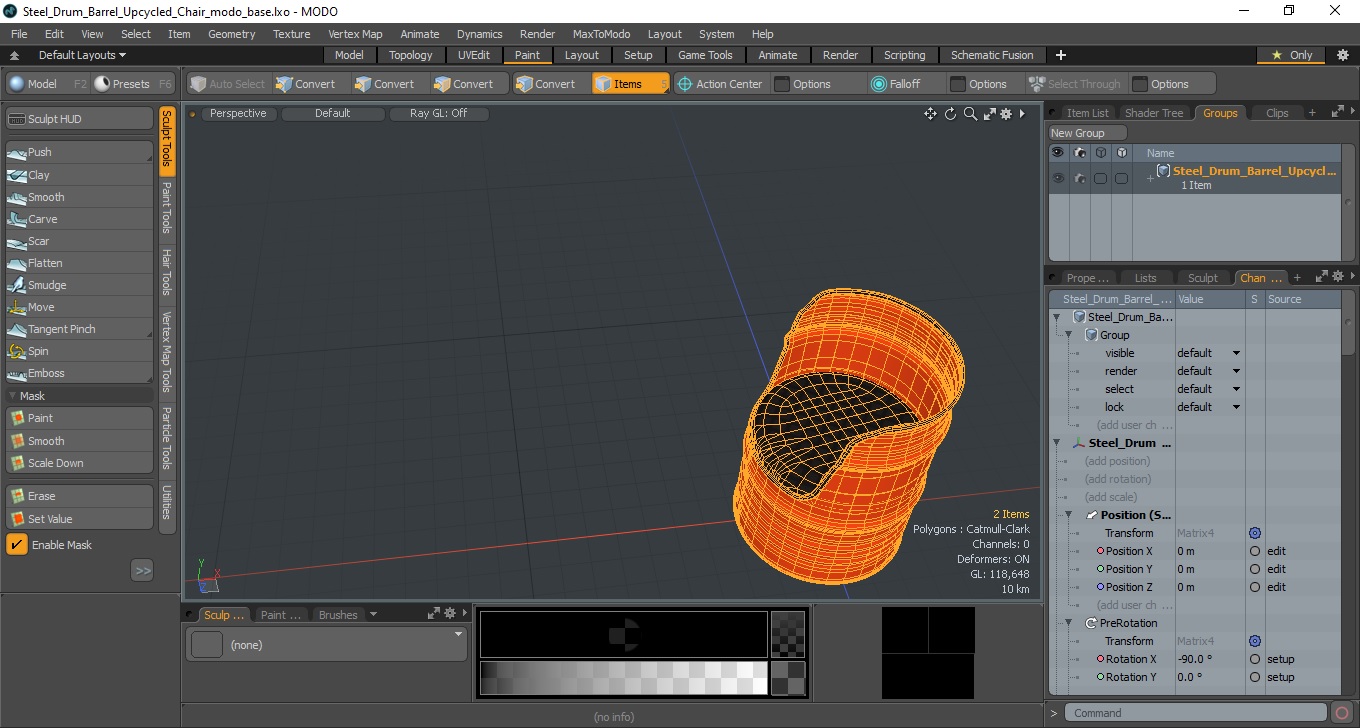
Task: Open the (none) brush preset dropdown
Action: coord(327,645)
